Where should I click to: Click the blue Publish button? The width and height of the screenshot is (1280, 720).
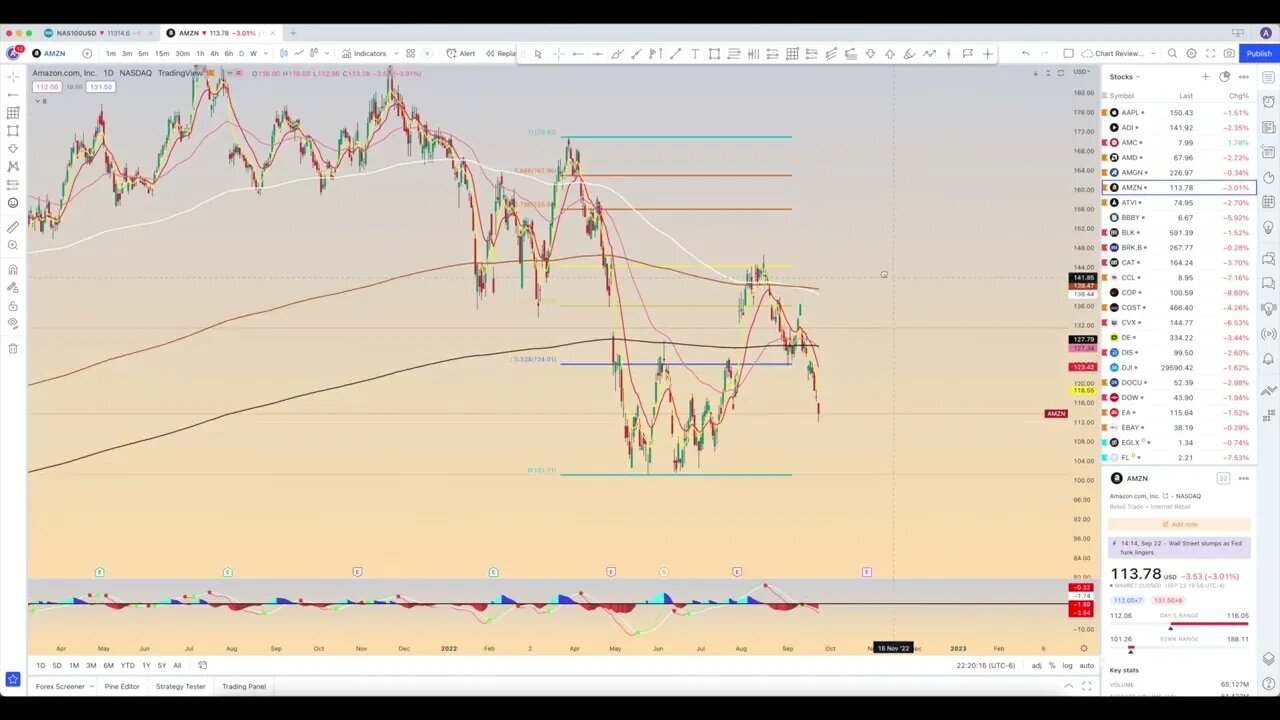point(1258,53)
